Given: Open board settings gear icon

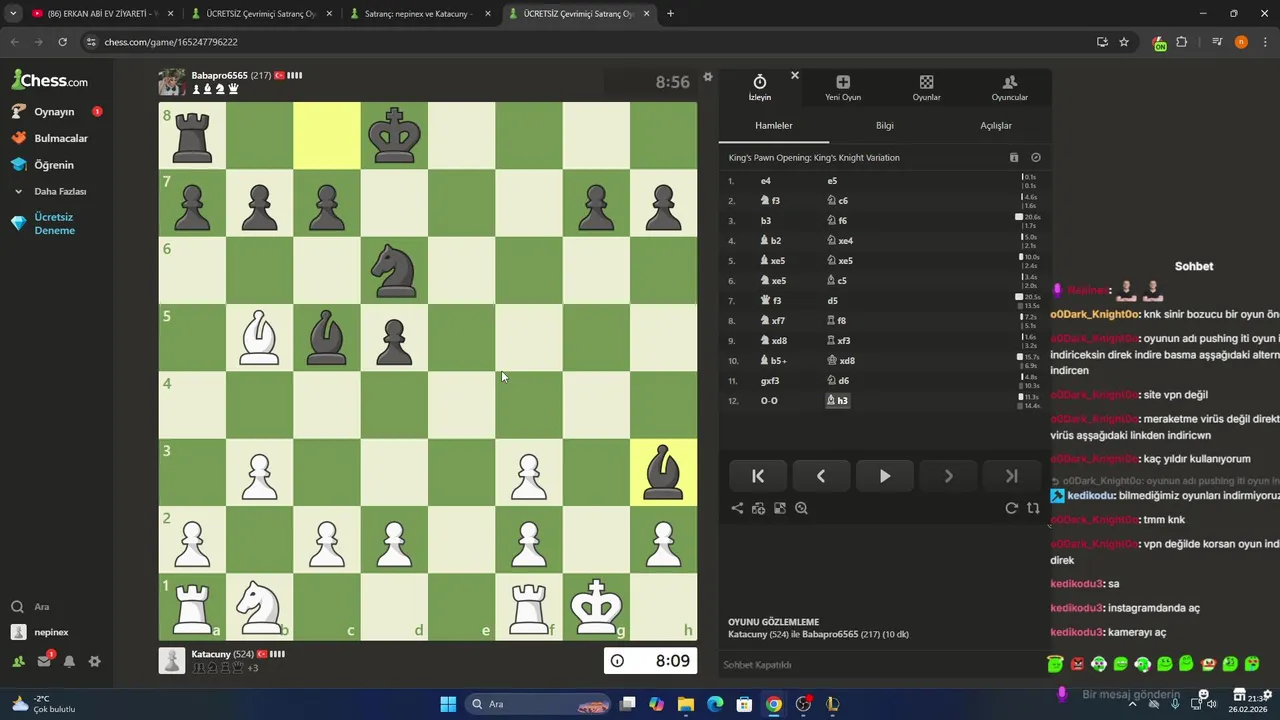Looking at the screenshot, I should click(x=708, y=77).
